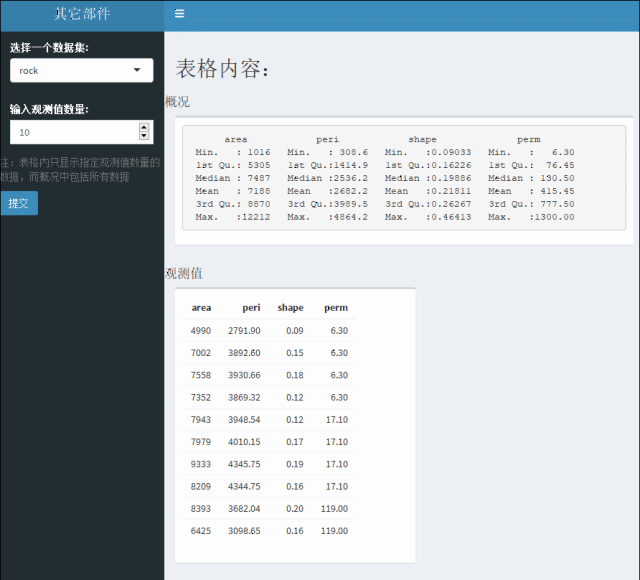This screenshot has height=580, width=640.
Task: Select area value 9333
Action: click(201, 464)
